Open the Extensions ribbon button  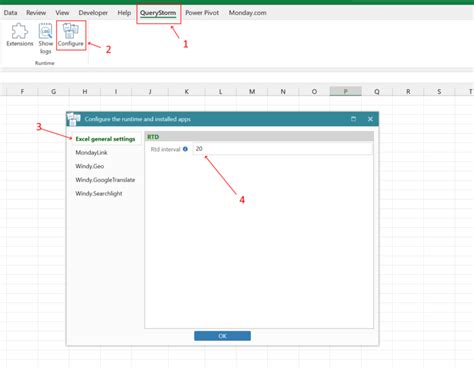pyautogui.click(x=20, y=35)
